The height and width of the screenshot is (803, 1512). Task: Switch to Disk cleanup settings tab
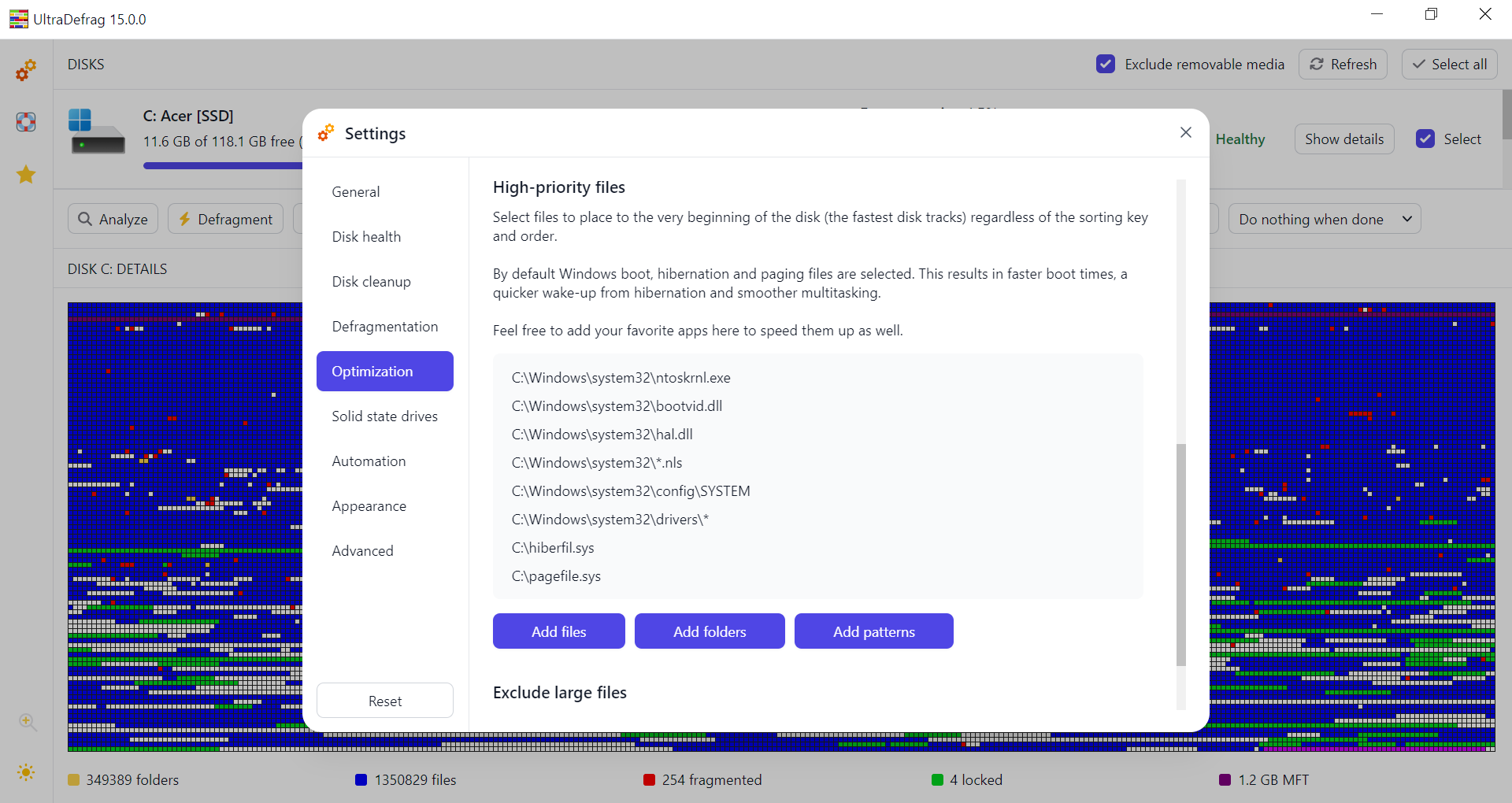pyautogui.click(x=371, y=282)
